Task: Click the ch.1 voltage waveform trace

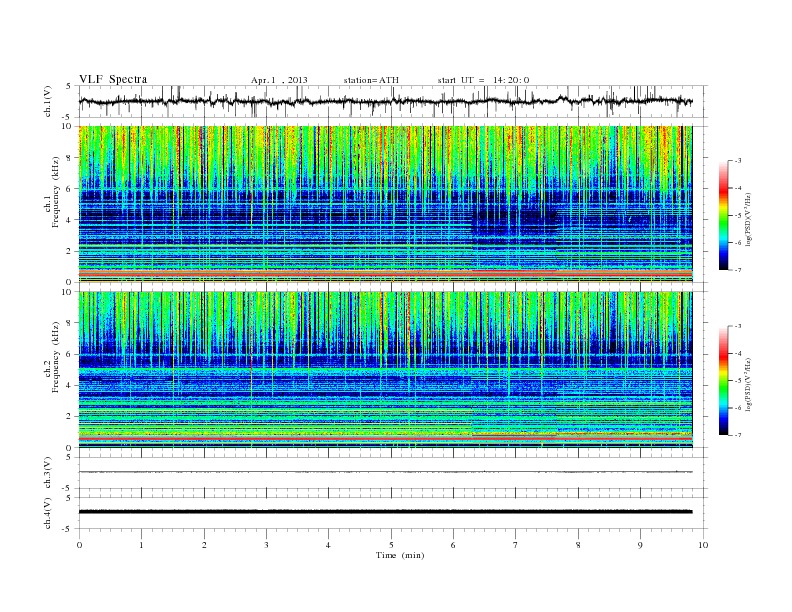Action: [x=385, y=101]
